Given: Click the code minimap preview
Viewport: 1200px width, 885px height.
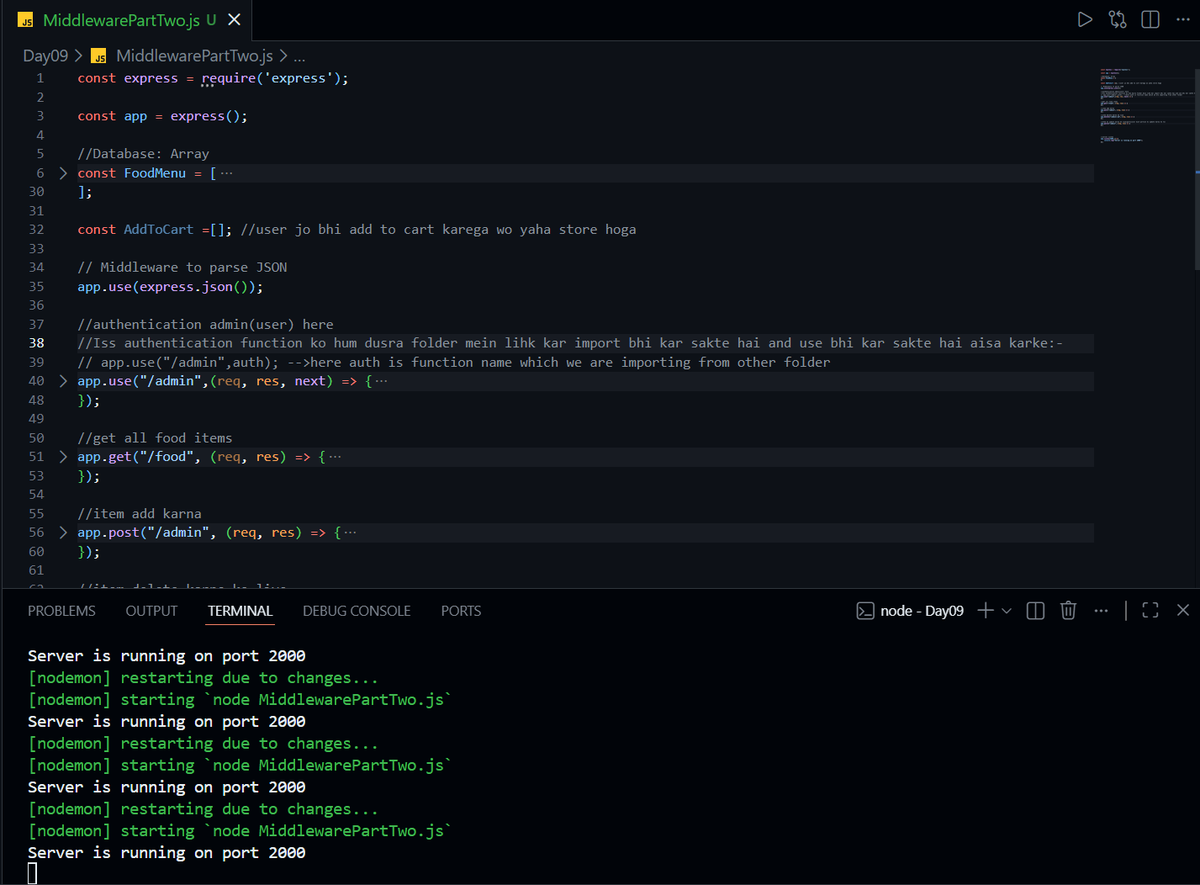Looking at the screenshot, I should [x=1146, y=106].
